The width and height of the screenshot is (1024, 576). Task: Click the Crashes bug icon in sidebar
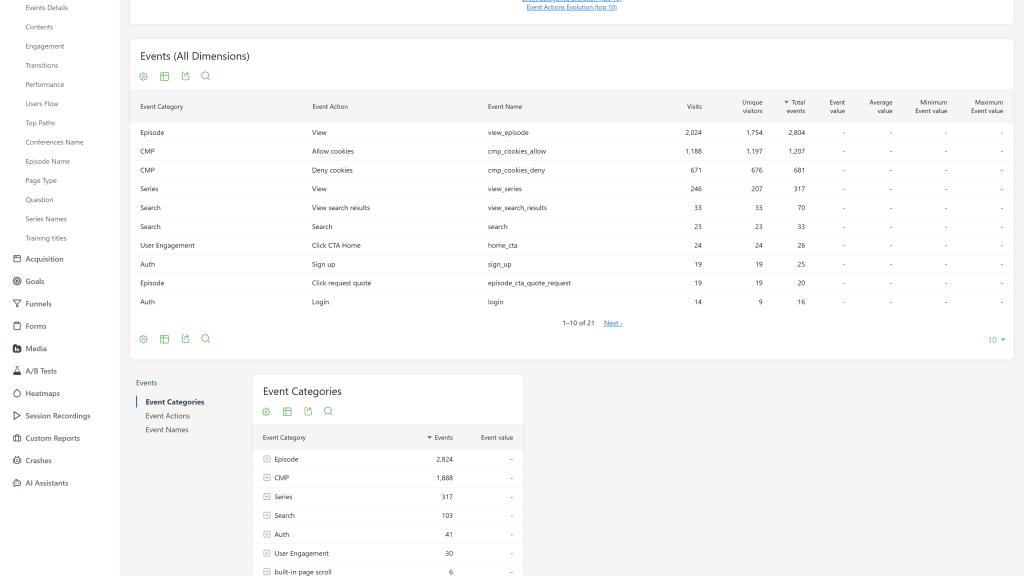click(x=17, y=460)
